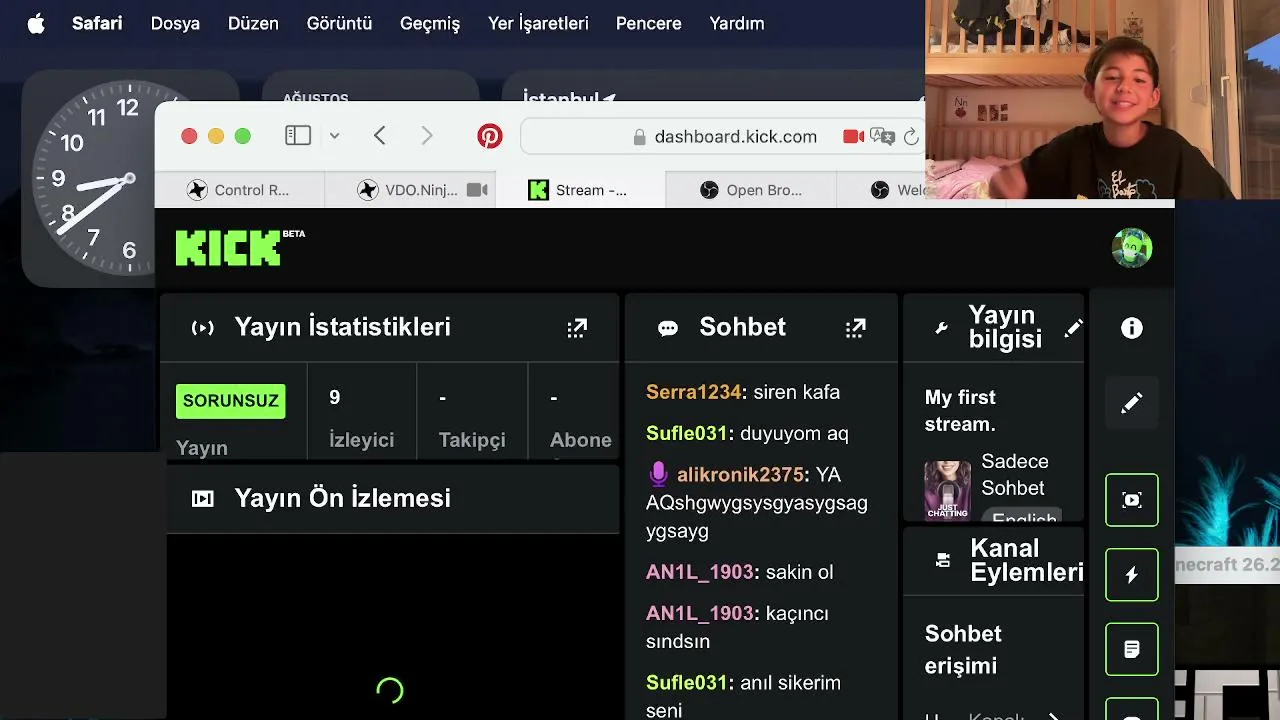This screenshot has width=1280, height=720.
Task: Click the Serra1234 username in chat
Action: [x=694, y=393]
